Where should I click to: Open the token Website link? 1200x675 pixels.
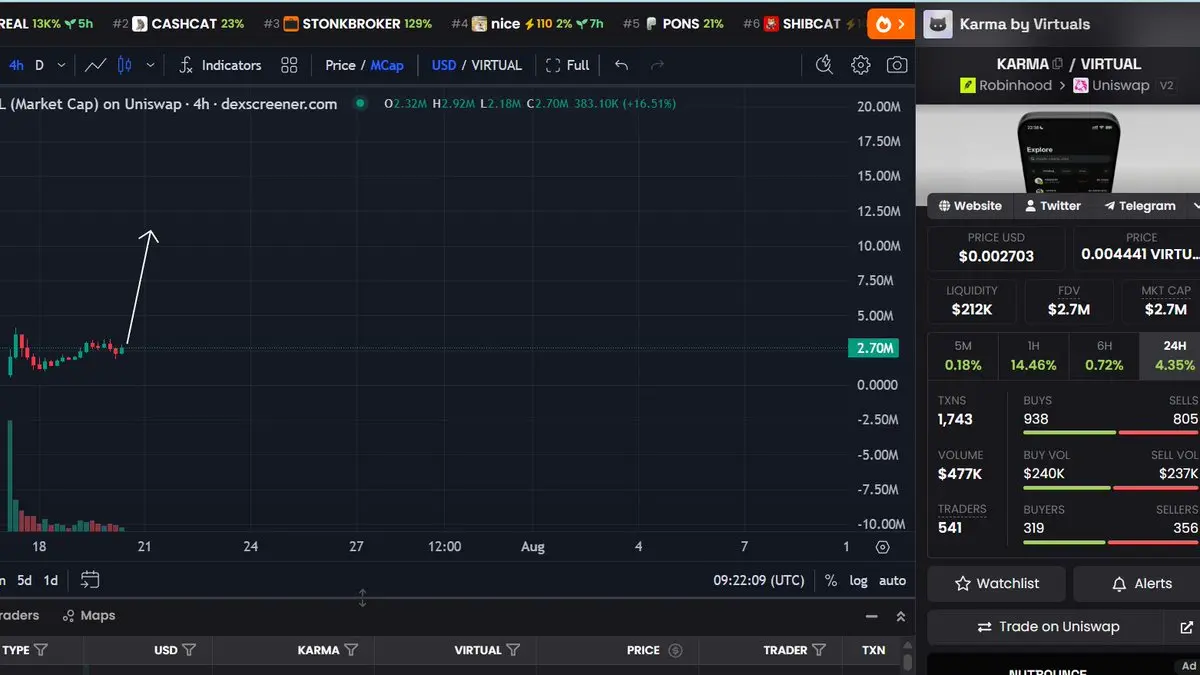click(970, 206)
